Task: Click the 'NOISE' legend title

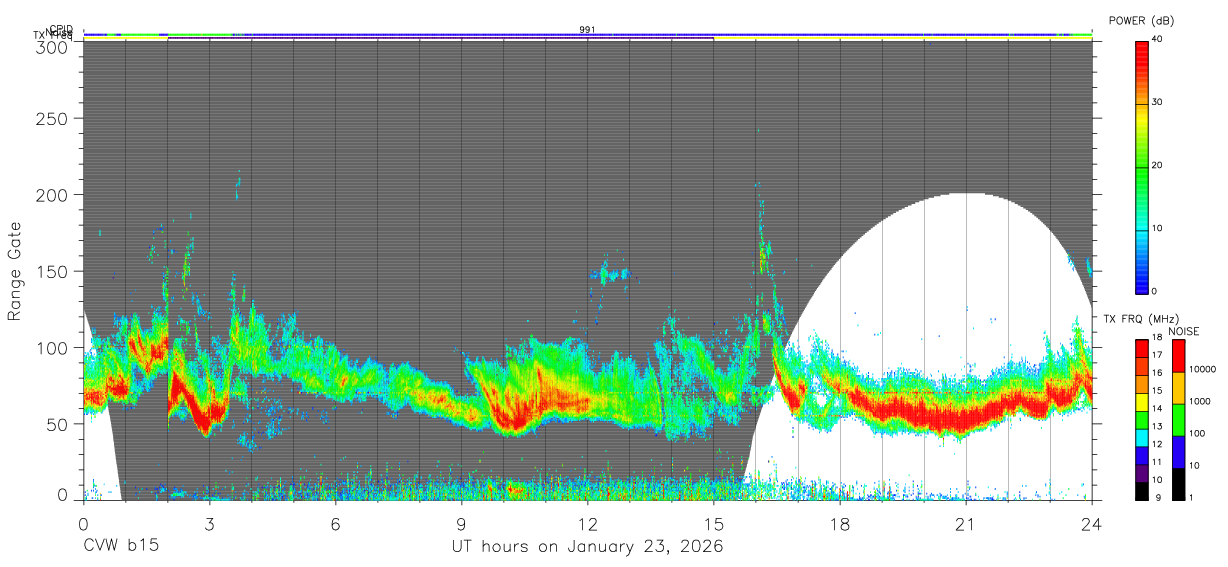Action: tap(1184, 331)
